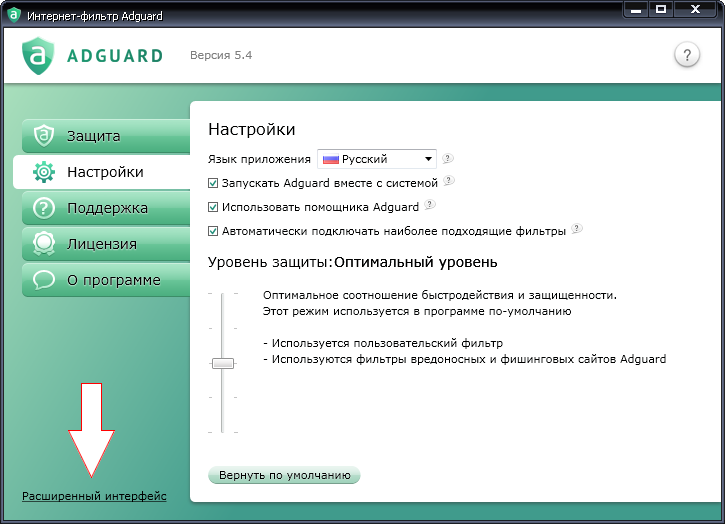725x524 pixels.
Task: Open help with the question mark button
Action: point(687,55)
